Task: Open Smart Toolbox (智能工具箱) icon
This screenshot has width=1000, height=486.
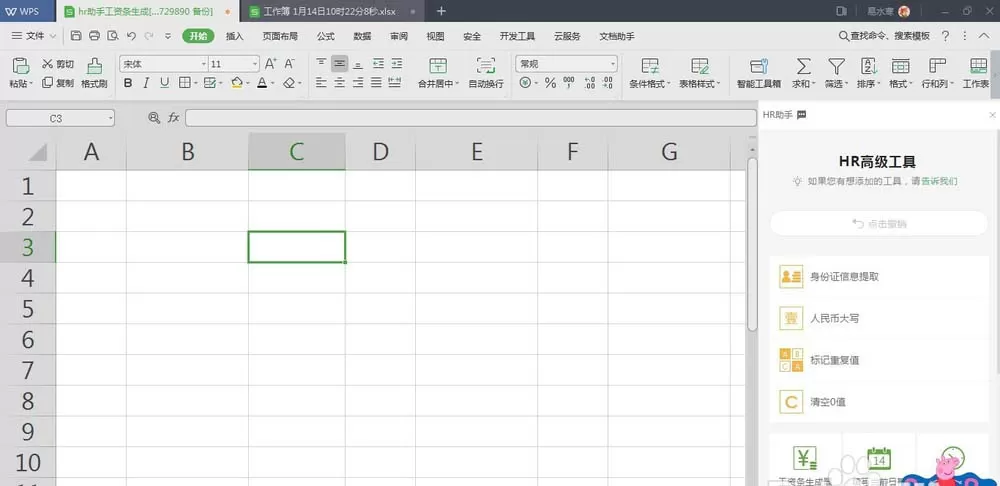Action: point(760,66)
